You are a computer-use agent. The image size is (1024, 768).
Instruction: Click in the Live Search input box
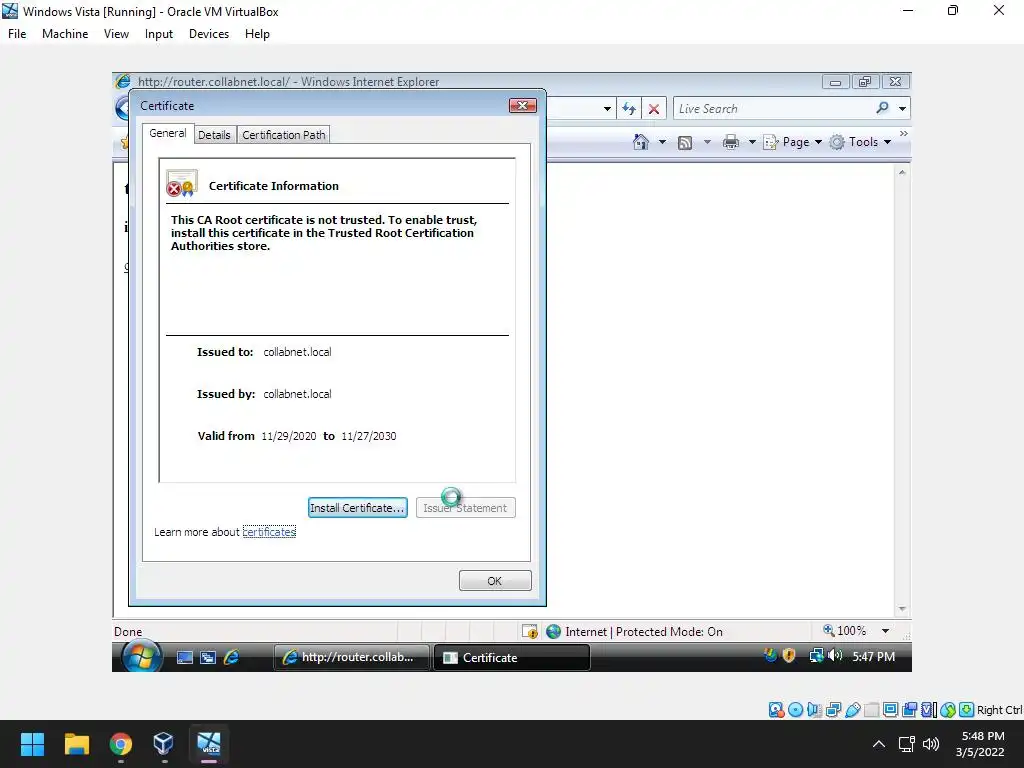(773, 108)
